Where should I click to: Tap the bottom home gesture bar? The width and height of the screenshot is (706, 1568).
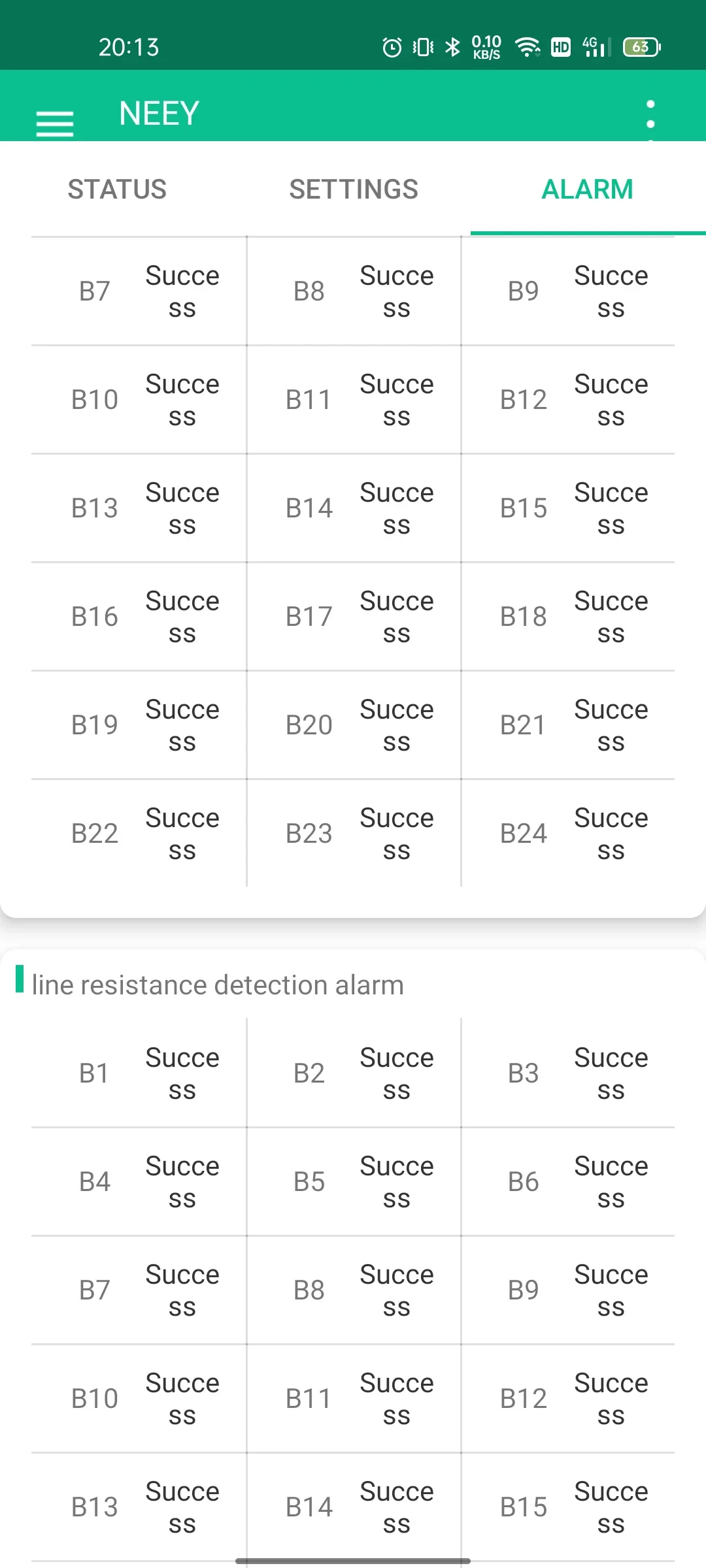coord(353,1561)
